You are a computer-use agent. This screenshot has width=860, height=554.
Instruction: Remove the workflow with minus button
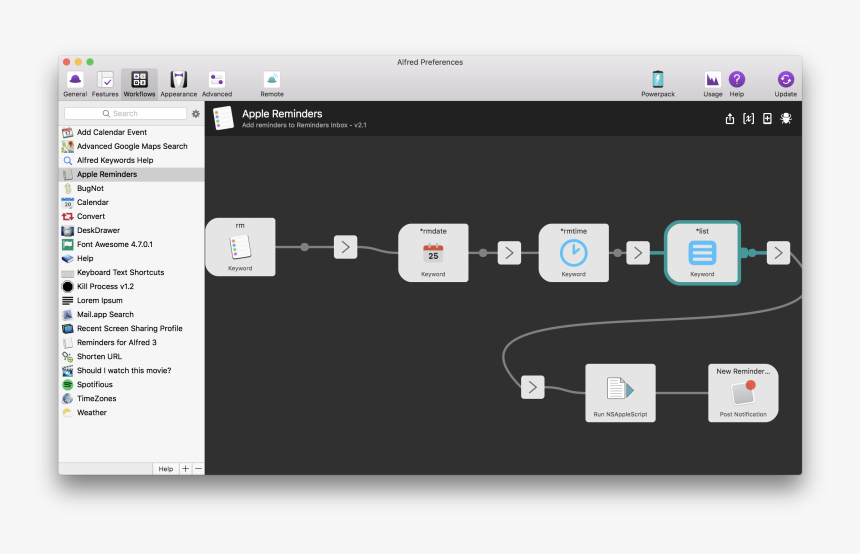198,468
